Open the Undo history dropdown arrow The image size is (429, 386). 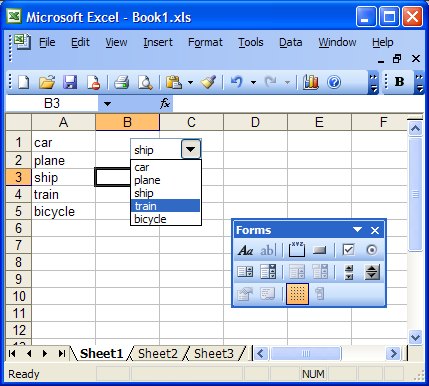253,82
